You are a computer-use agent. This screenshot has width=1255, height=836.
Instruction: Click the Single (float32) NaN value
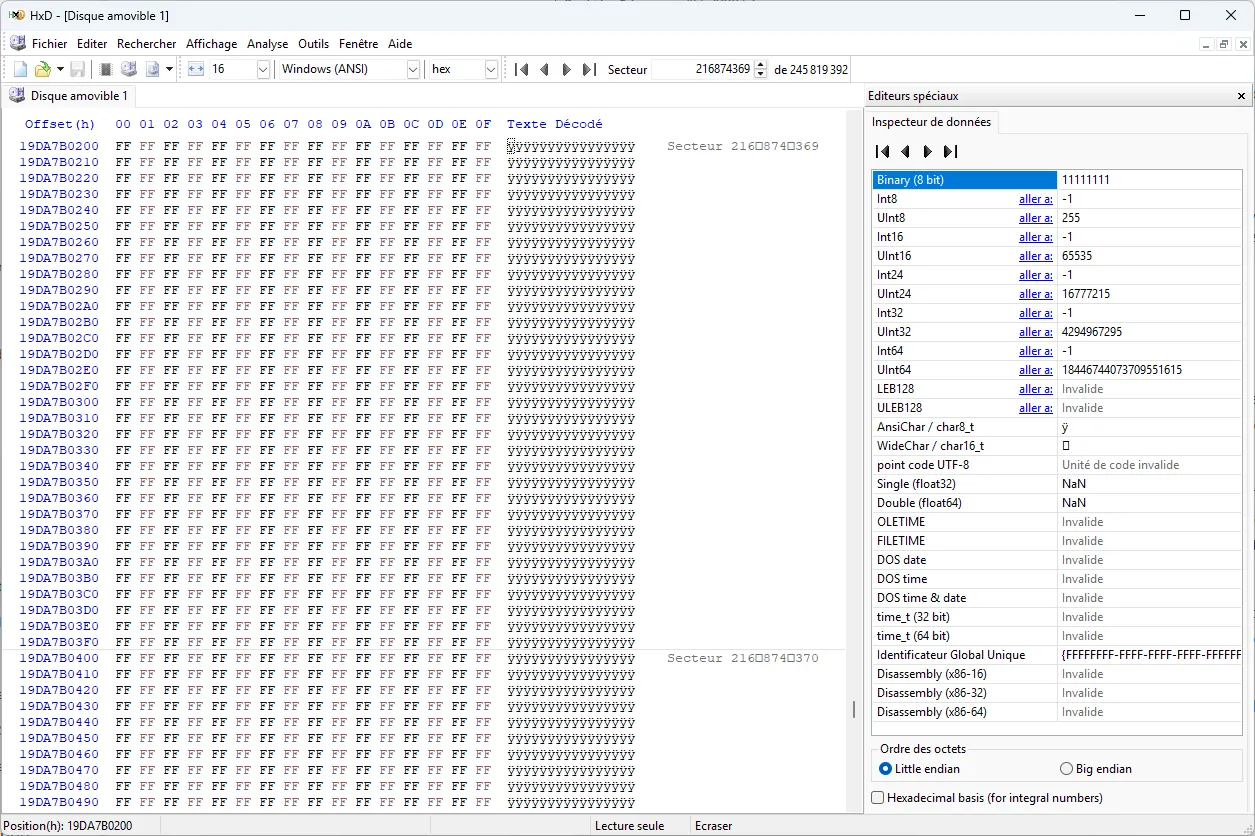coord(1074,484)
